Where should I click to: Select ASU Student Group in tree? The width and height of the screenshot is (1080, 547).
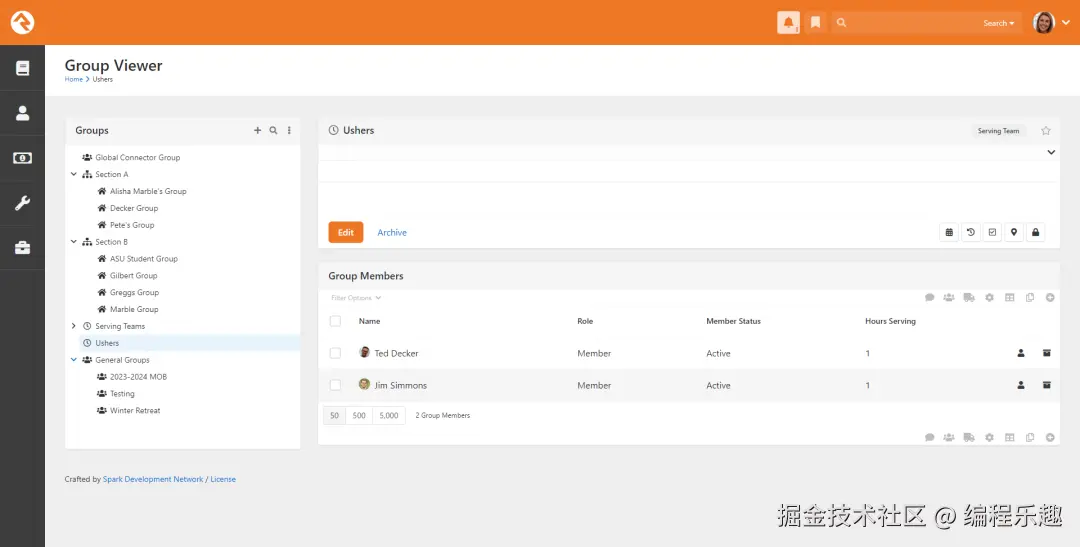[143, 258]
